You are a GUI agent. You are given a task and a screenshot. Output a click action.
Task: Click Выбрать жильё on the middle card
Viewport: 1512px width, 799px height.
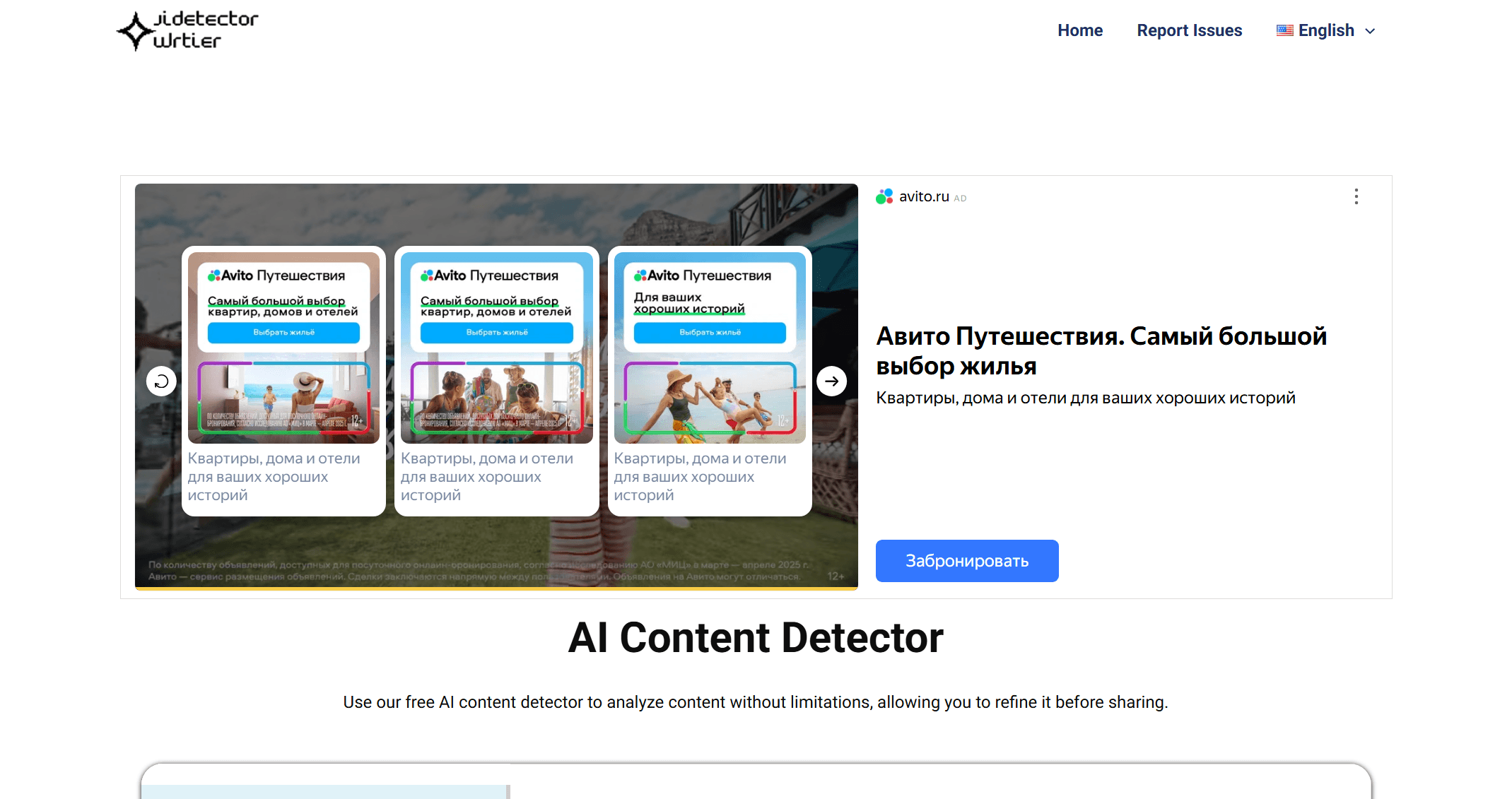click(x=496, y=333)
